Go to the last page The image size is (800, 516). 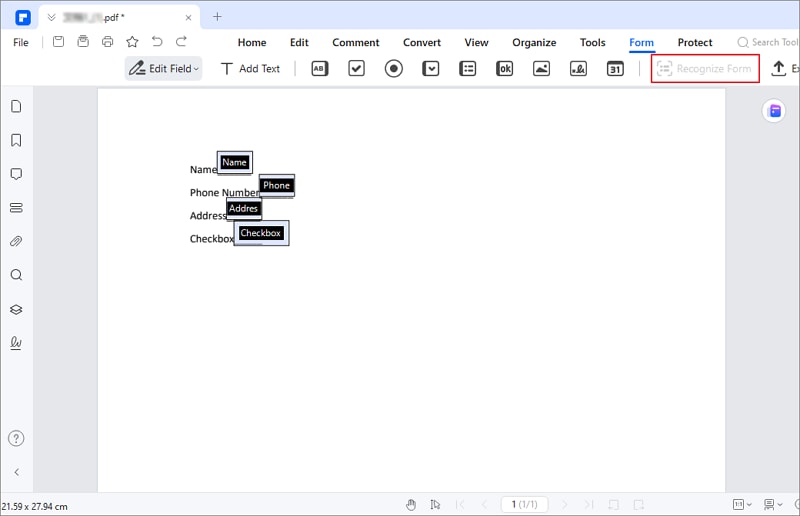point(589,505)
